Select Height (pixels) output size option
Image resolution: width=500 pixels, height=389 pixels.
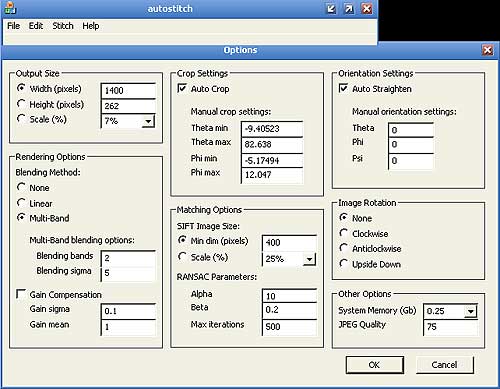tap(21, 104)
